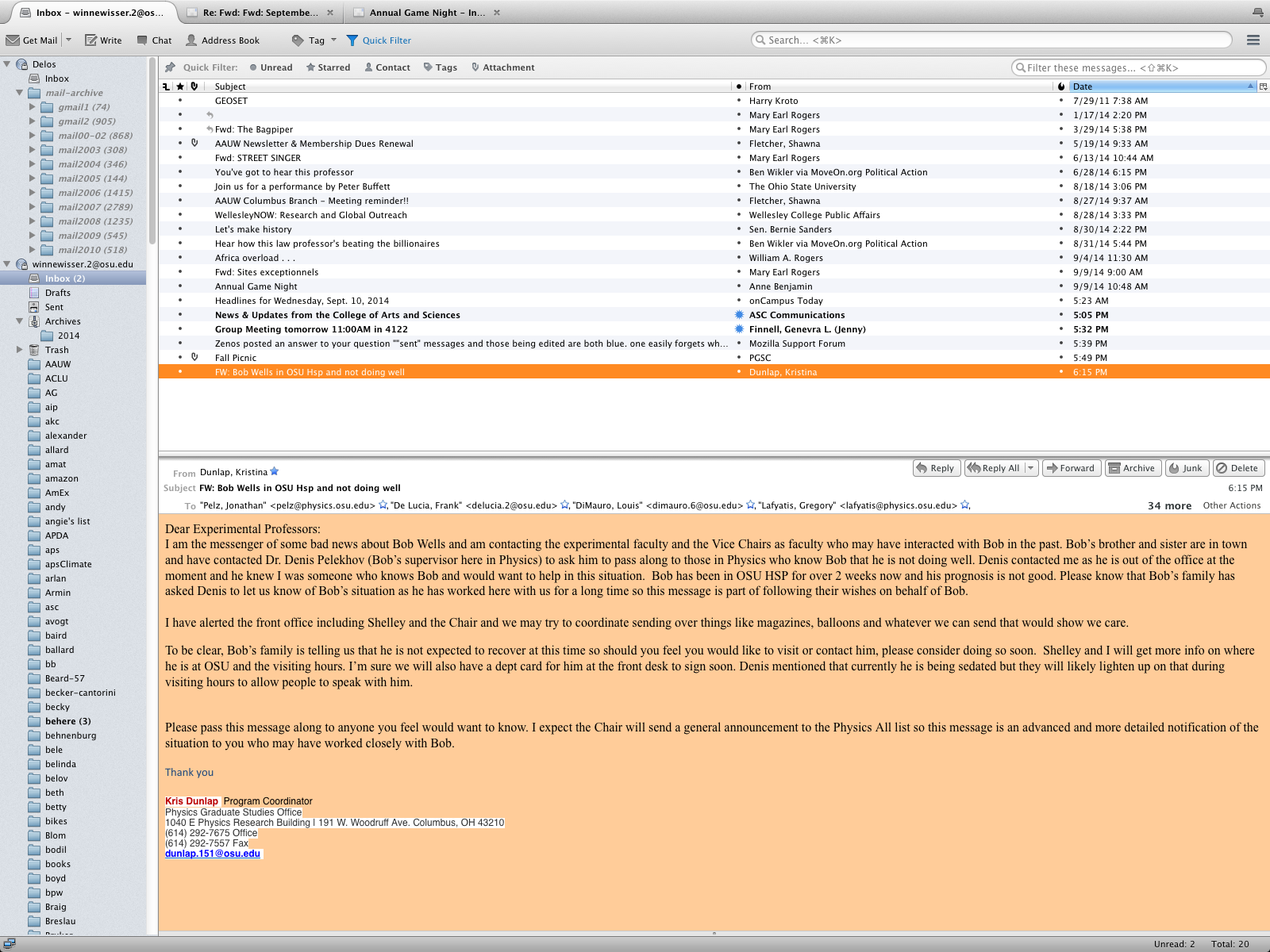Select the Inbox winnewisser tab
This screenshot has height=952, width=1270.
click(x=91, y=13)
